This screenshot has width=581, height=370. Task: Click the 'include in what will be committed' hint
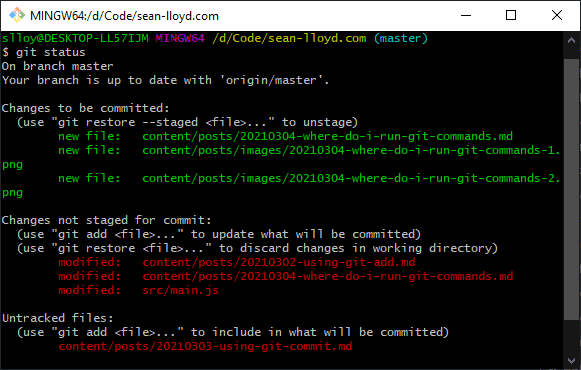(233, 332)
